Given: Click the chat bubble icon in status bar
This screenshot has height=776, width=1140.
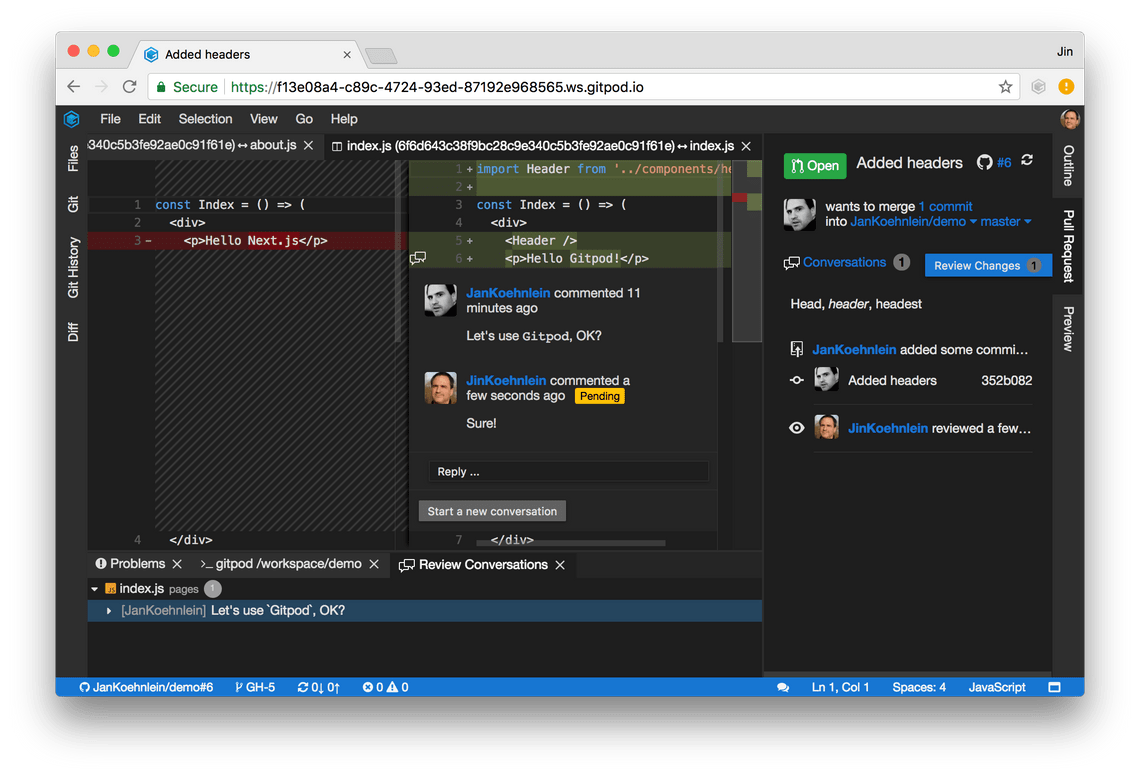Looking at the screenshot, I should point(783,687).
